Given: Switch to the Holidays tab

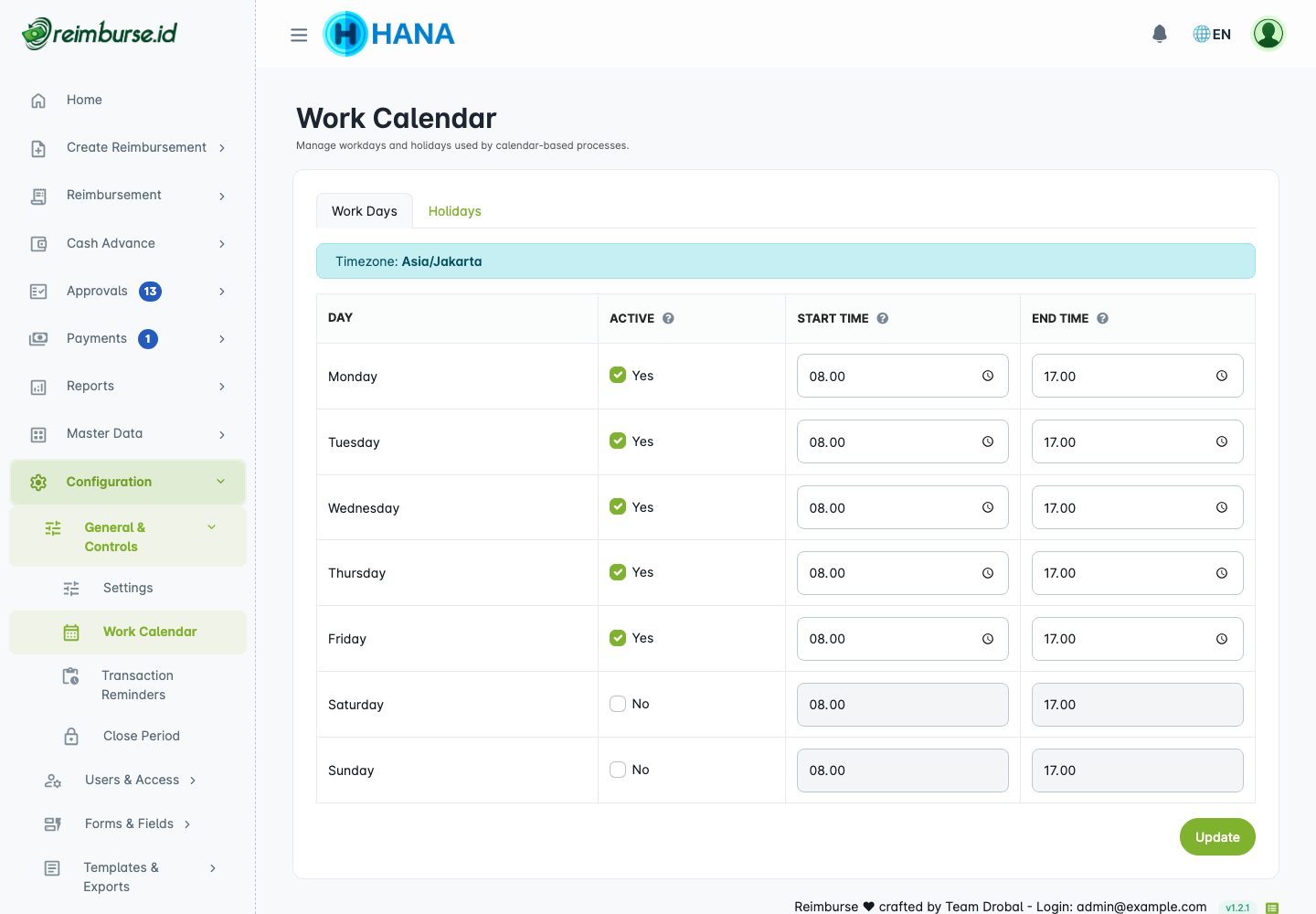Looking at the screenshot, I should (x=455, y=211).
